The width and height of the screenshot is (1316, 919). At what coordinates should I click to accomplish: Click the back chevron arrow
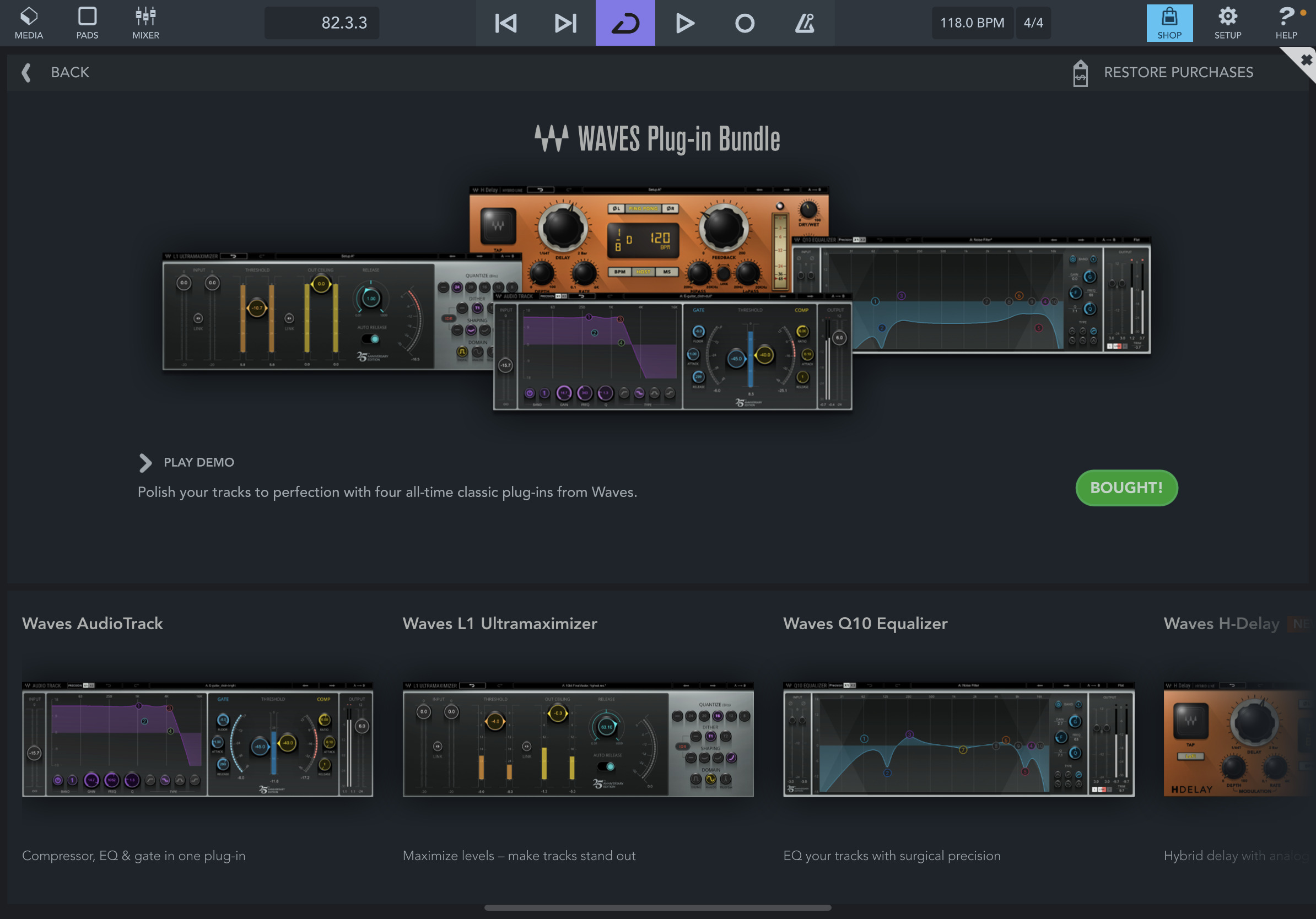coord(26,73)
